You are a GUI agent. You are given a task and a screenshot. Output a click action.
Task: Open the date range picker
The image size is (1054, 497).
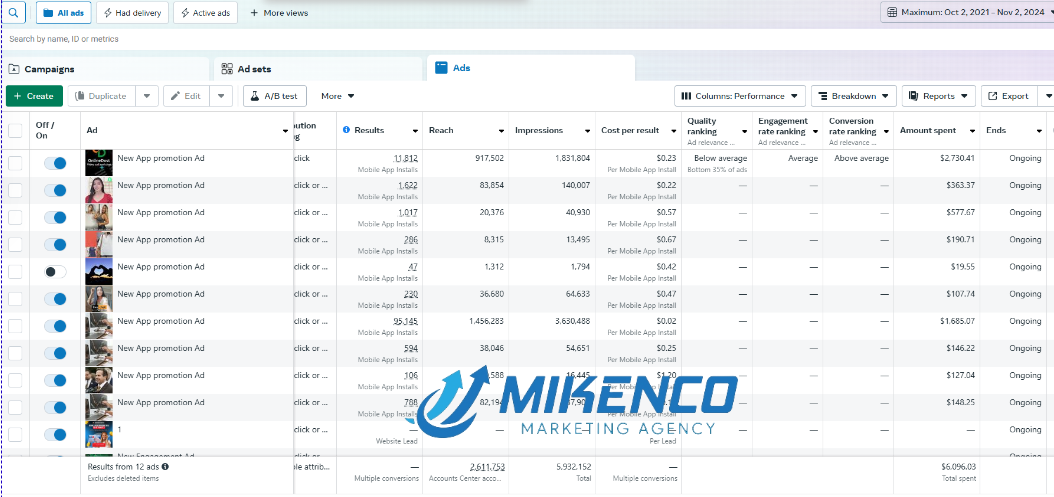point(967,12)
